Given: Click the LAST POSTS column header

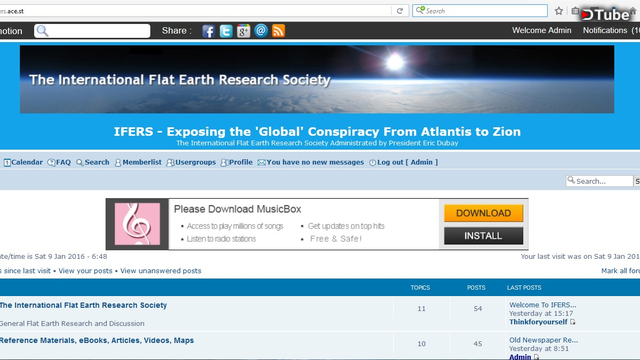Looking at the screenshot, I should click(x=524, y=288).
